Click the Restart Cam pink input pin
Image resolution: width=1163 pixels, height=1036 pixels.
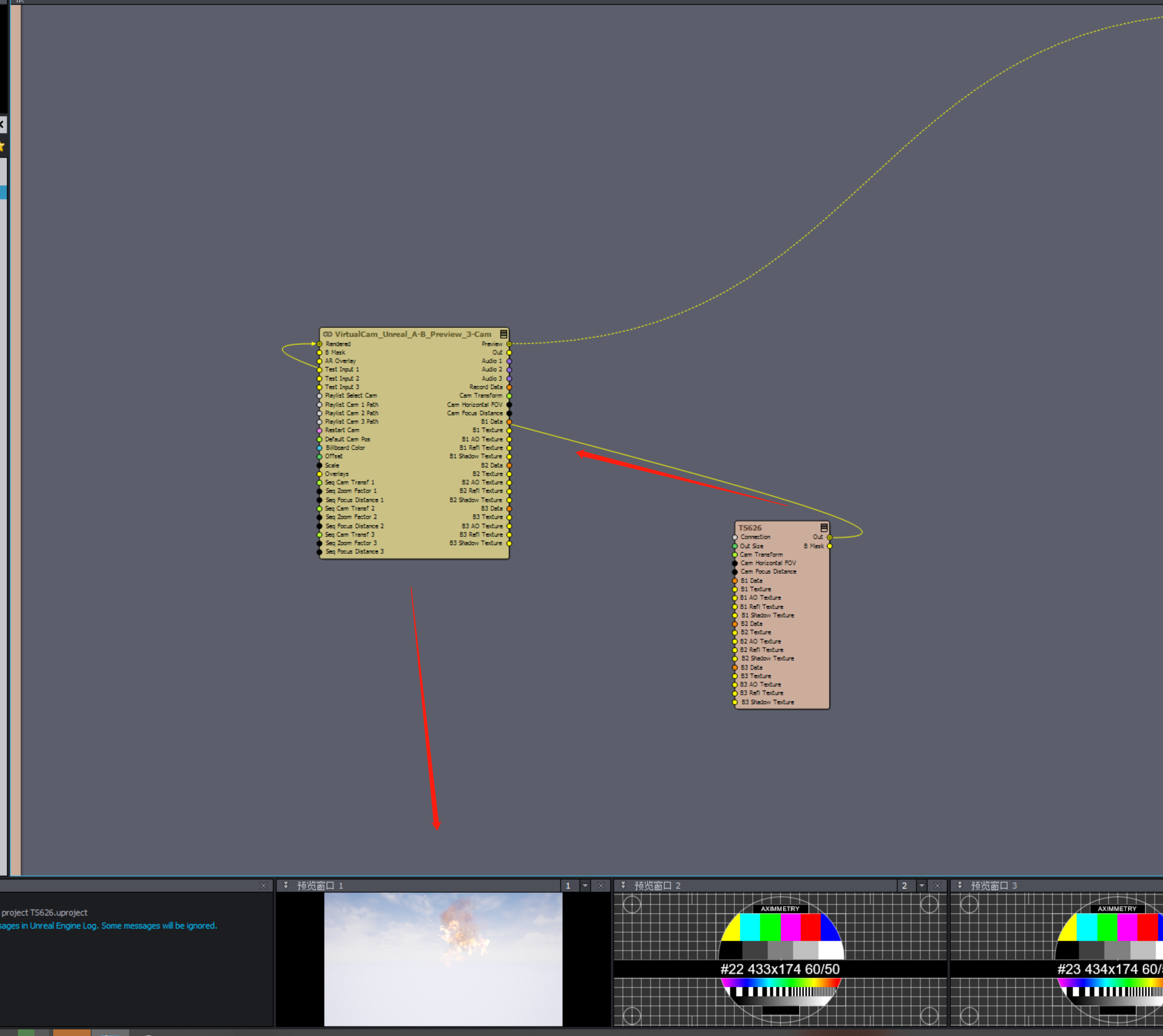(319, 430)
